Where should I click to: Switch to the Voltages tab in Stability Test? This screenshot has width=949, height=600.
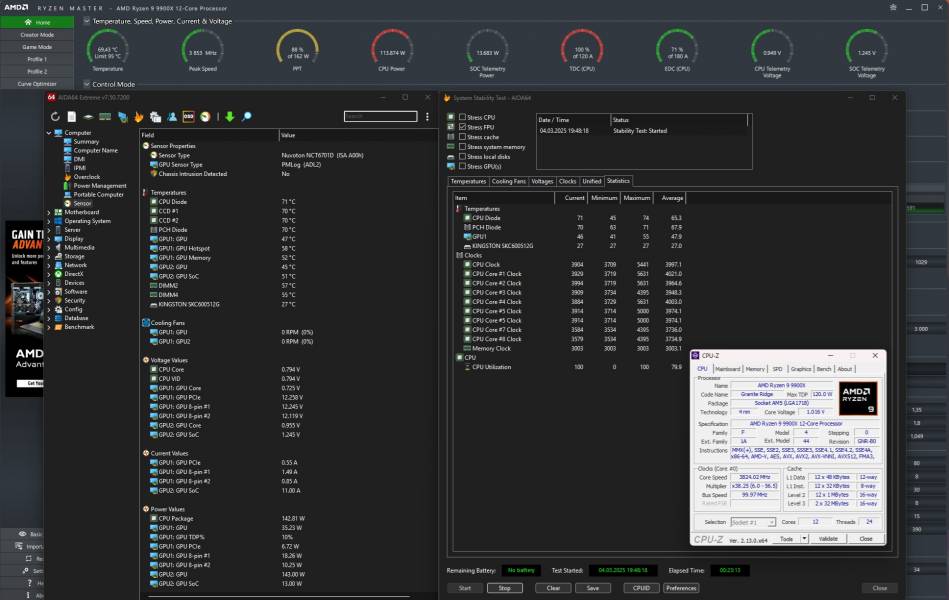click(542, 181)
